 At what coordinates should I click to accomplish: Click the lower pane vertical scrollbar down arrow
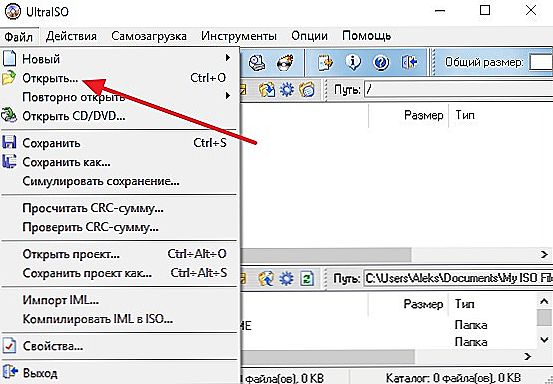click(544, 340)
